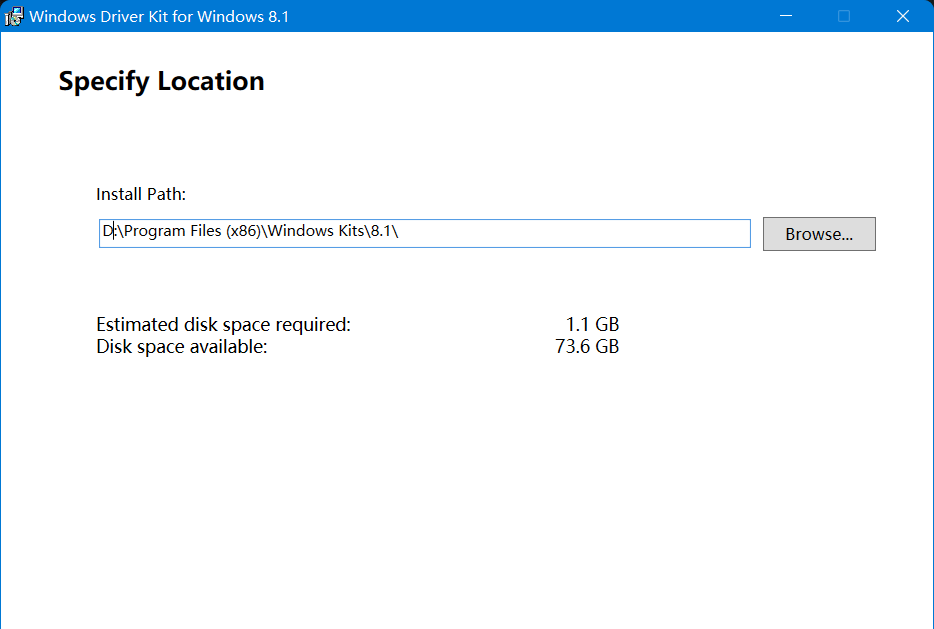Image resolution: width=934 pixels, height=629 pixels.
Task: Minimize the Windows Driver Kit window
Action: pos(786,16)
